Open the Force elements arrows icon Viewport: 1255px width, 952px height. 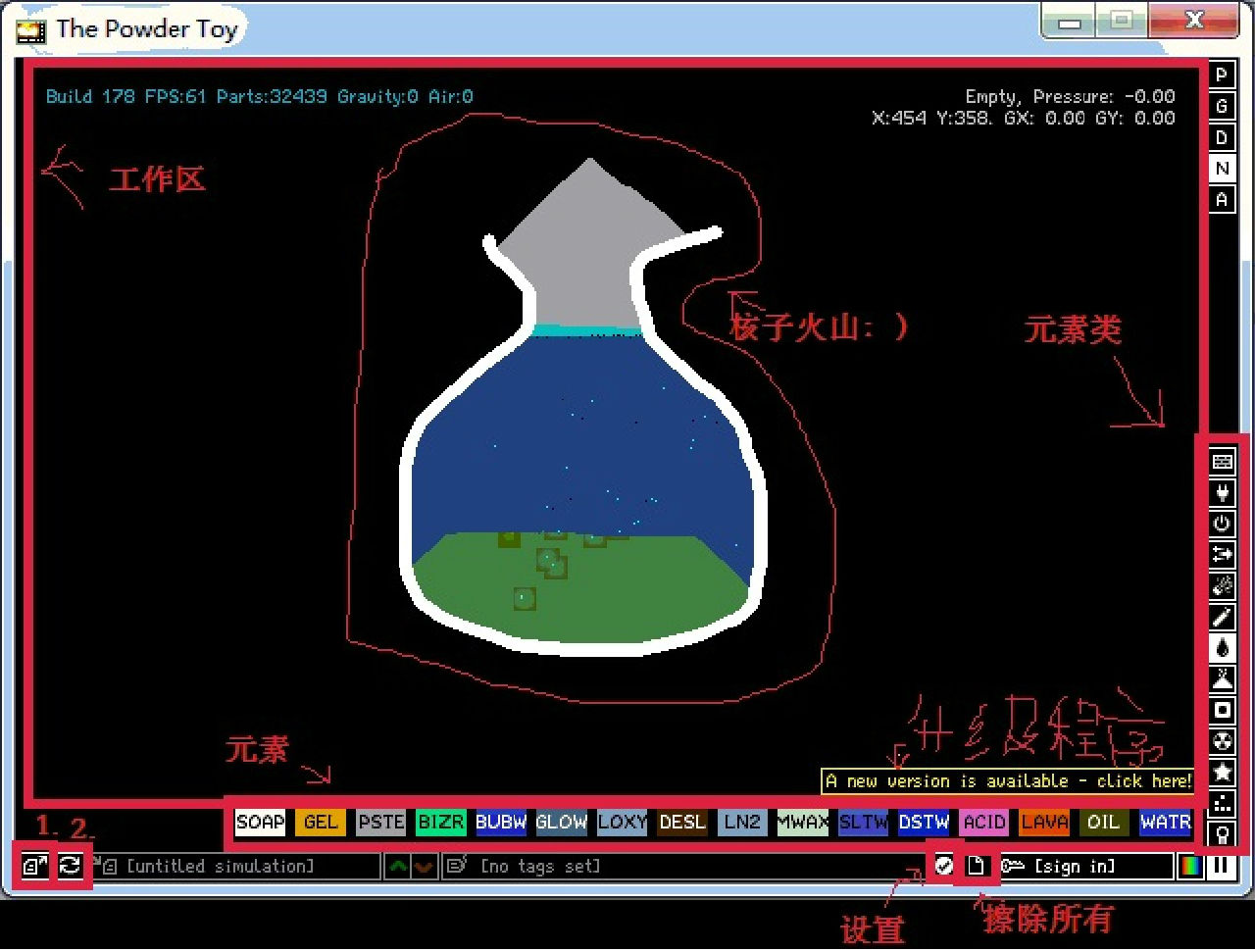[x=1222, y=555]
